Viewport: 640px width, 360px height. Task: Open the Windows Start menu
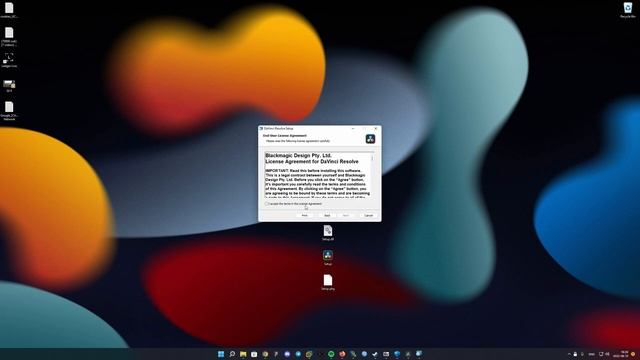click(x=221, y=354)
